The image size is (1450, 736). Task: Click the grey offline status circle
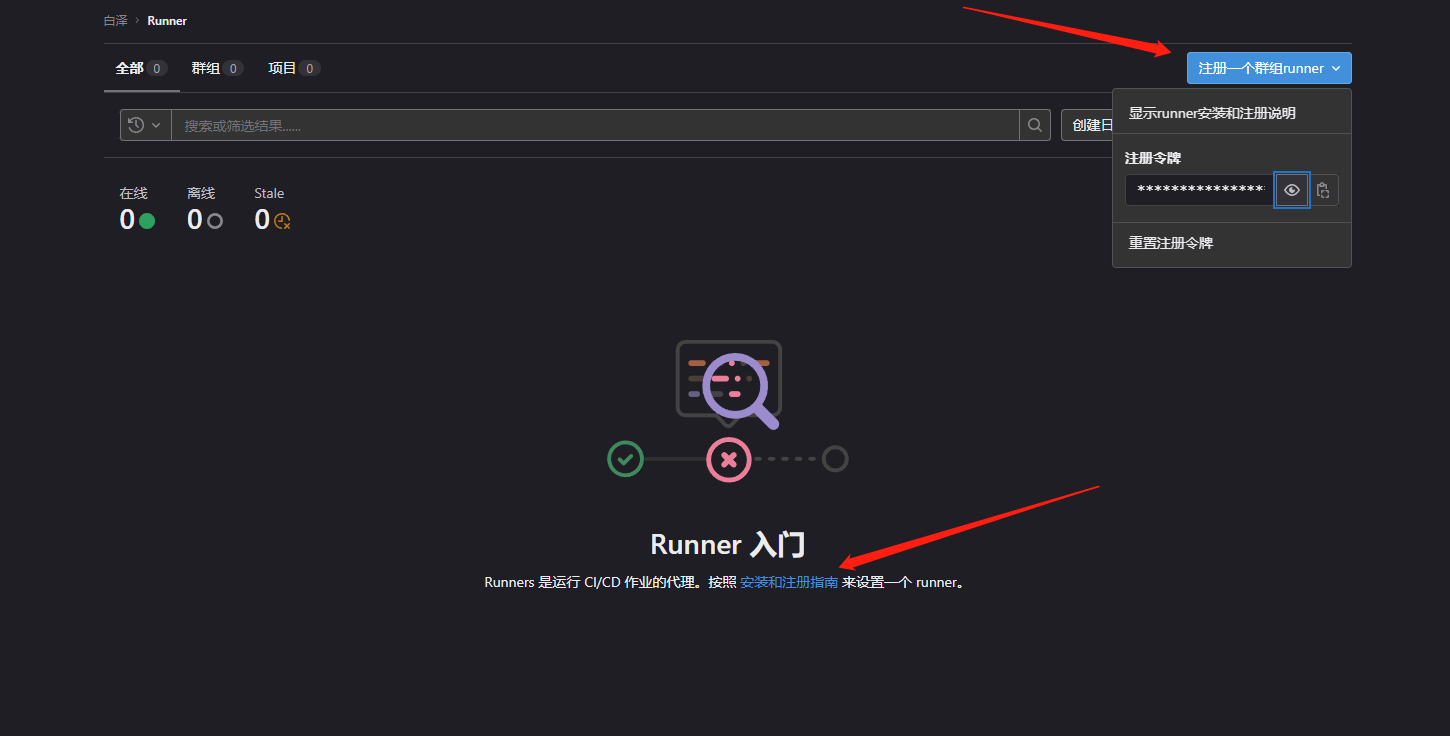point(215,221)
